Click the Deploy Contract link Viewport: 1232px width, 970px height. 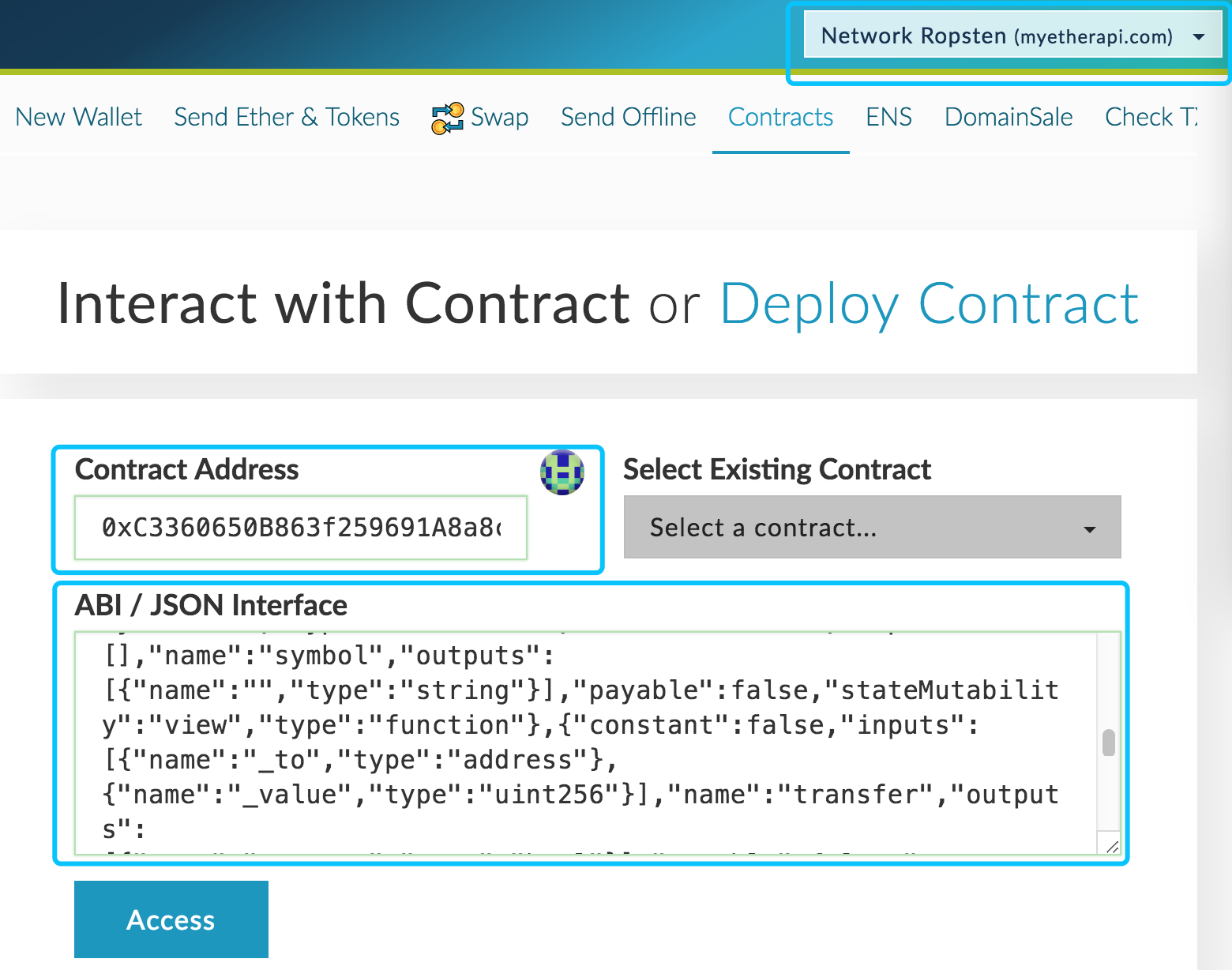pyautogui.click(x=930, y=304)
